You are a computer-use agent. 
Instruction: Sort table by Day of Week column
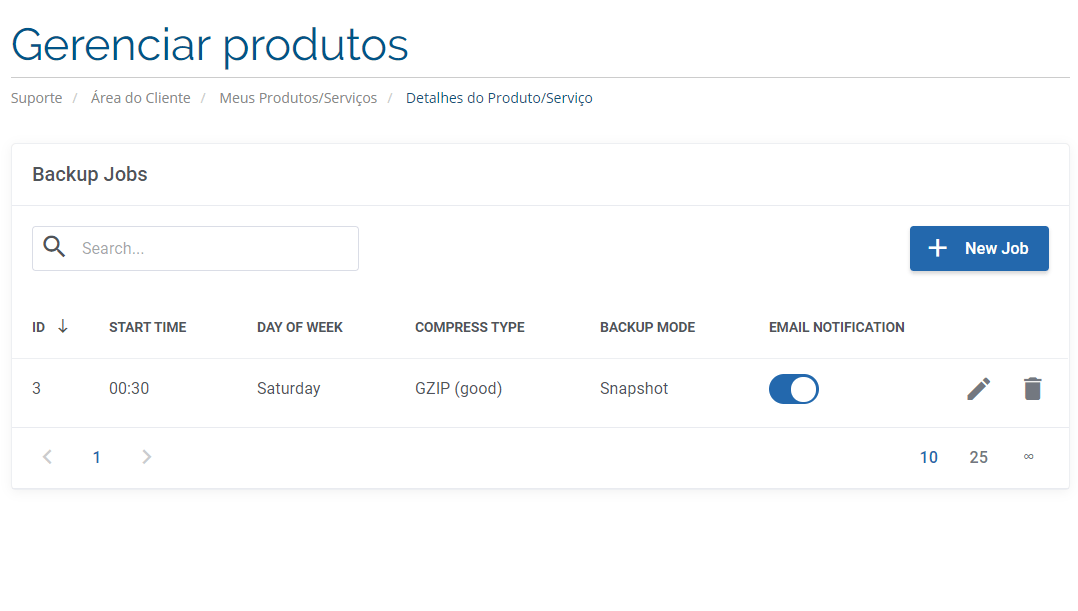299,327
